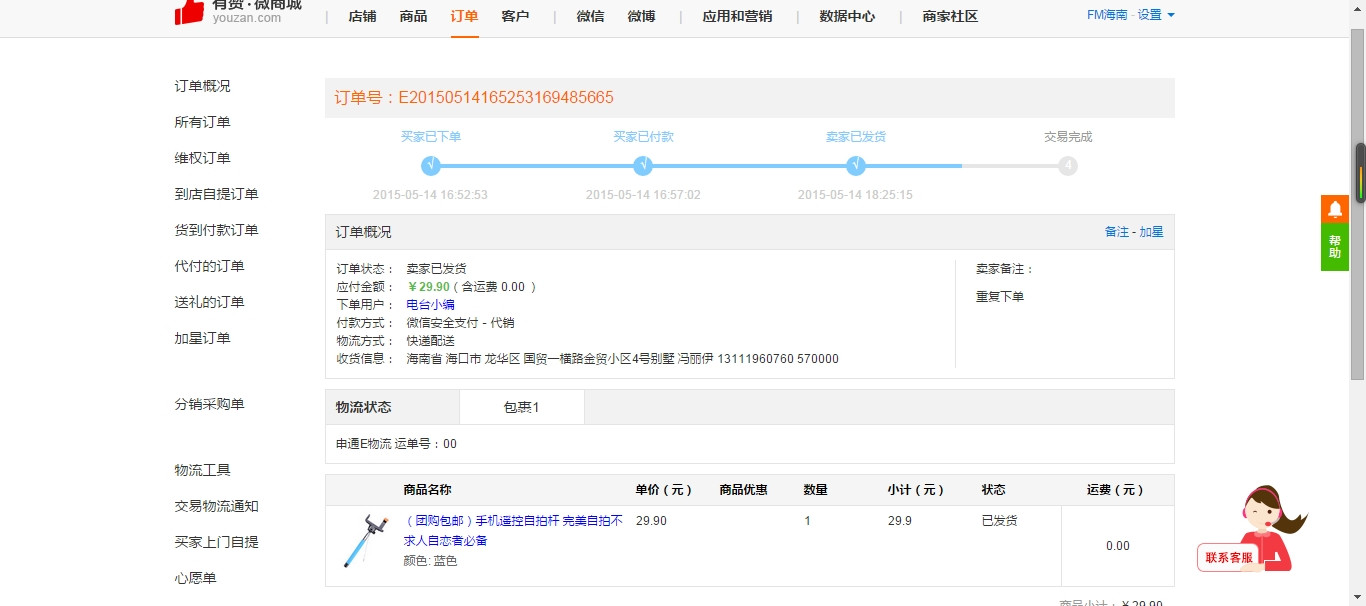Screen dimensions: 1366x606
Task: Click the 申通E物流 运单号 text
Action: click(396, 444)
